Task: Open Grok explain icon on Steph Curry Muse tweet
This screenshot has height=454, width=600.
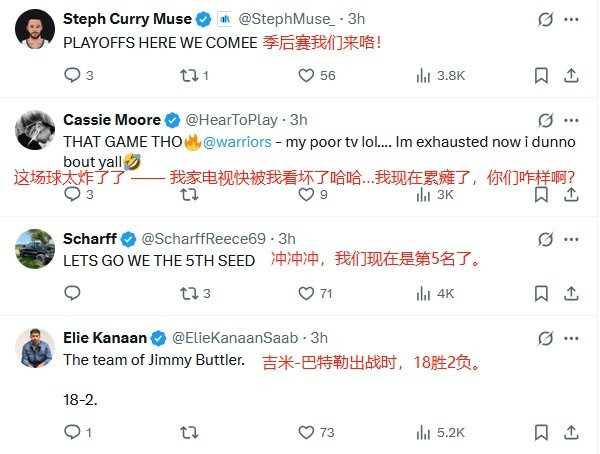Action: point(545,19)
